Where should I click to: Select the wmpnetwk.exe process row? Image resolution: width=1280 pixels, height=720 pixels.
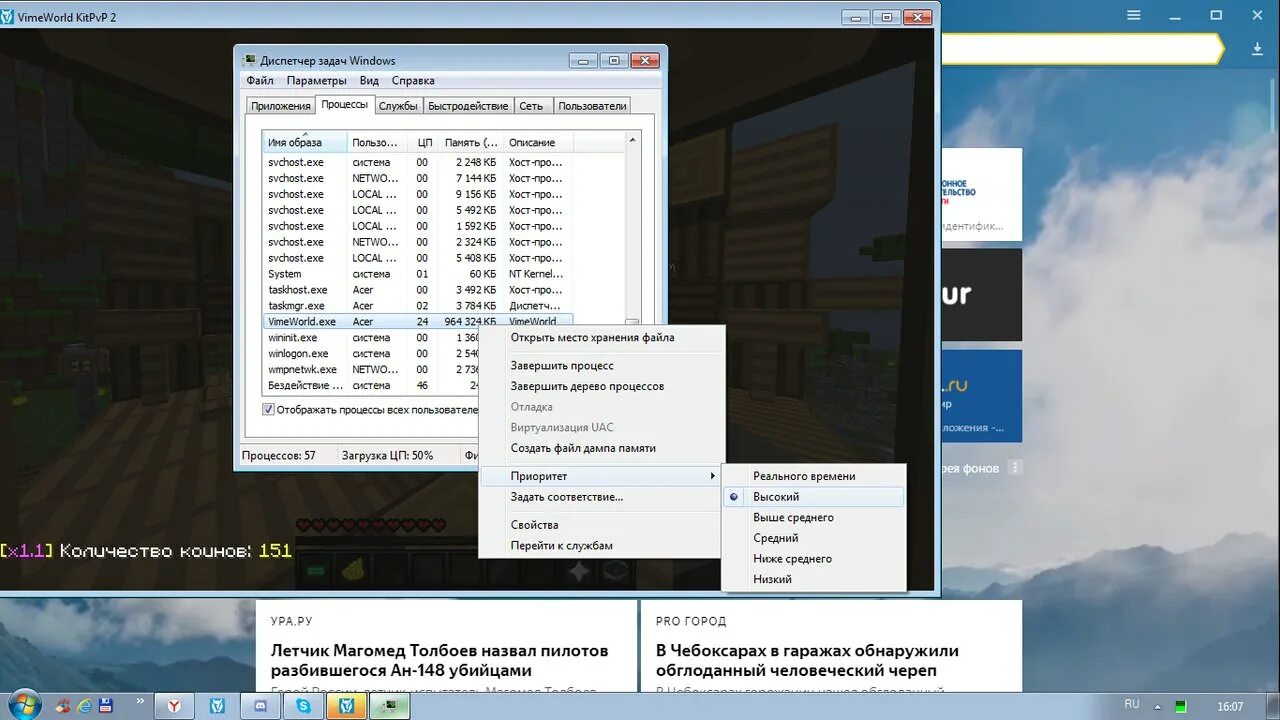click(x=372, y=370)
